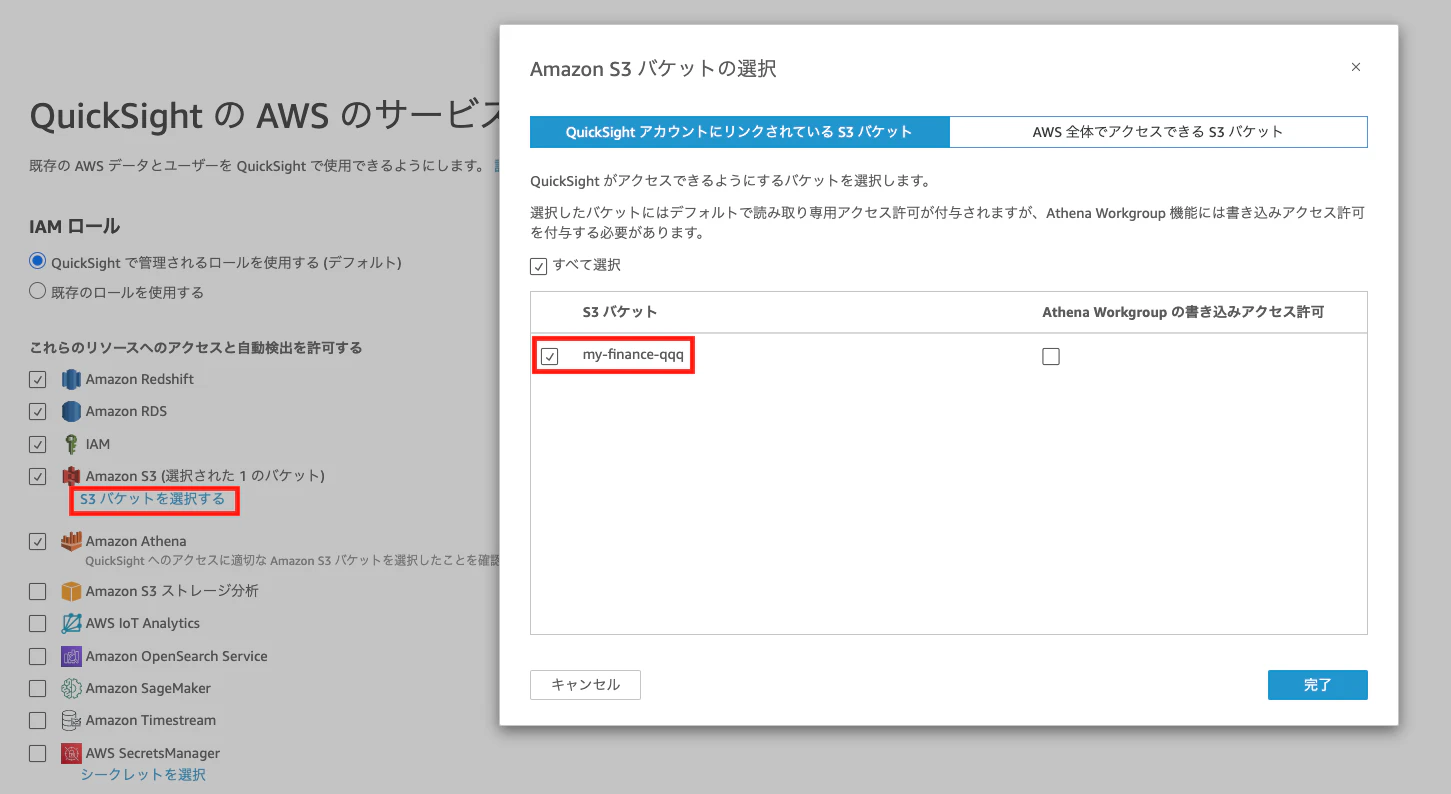
Task: Uncheck the Amazon S3 selected bucket checkbox
Action: point(38,476)
